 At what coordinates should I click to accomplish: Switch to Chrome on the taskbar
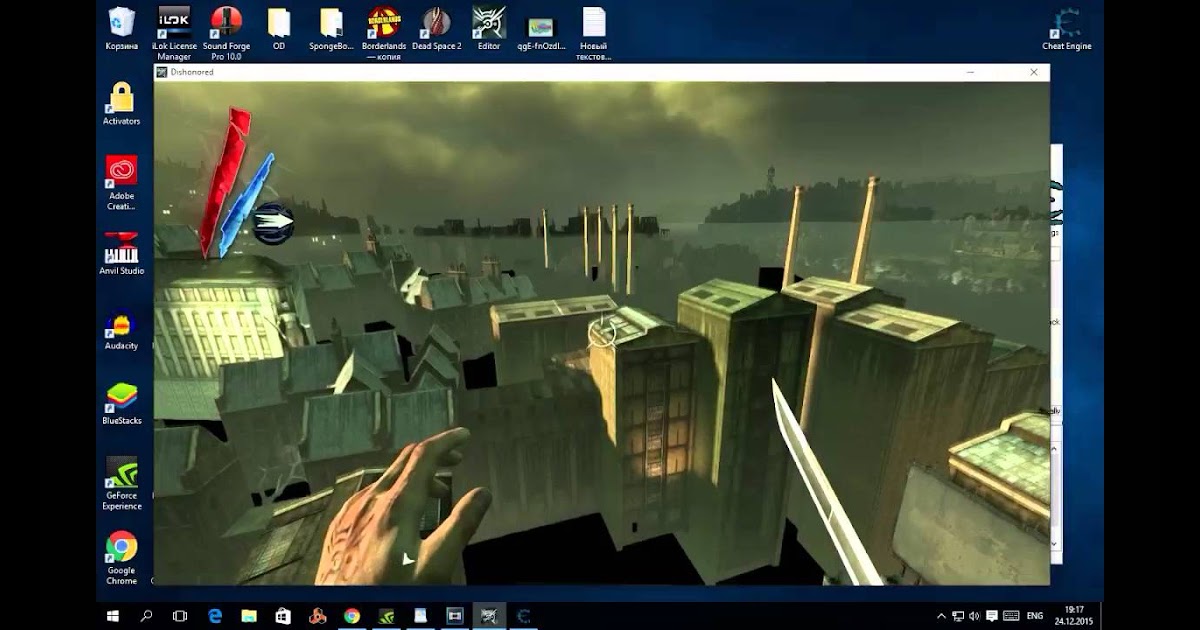(x=352, y=616)
